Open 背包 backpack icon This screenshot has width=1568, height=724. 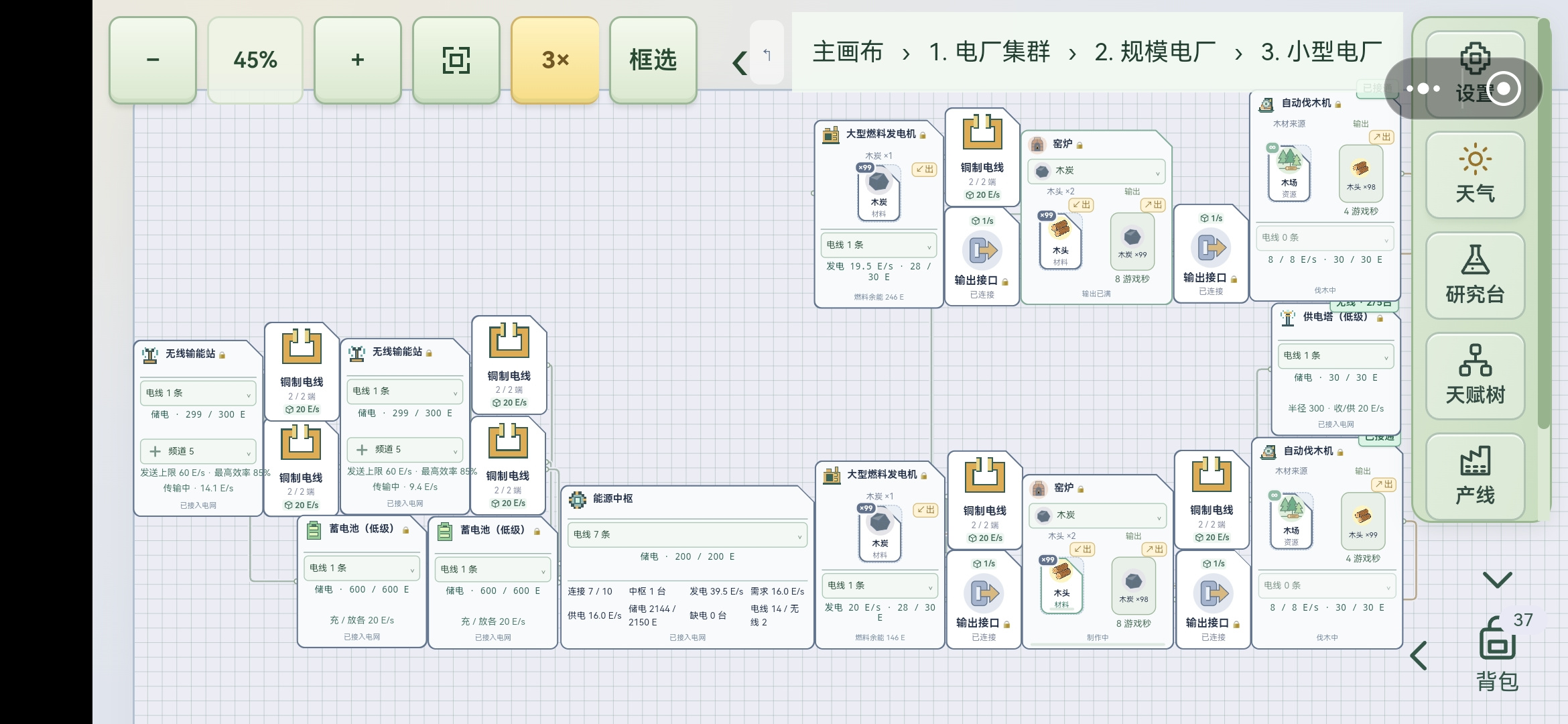click(1497, 638)
